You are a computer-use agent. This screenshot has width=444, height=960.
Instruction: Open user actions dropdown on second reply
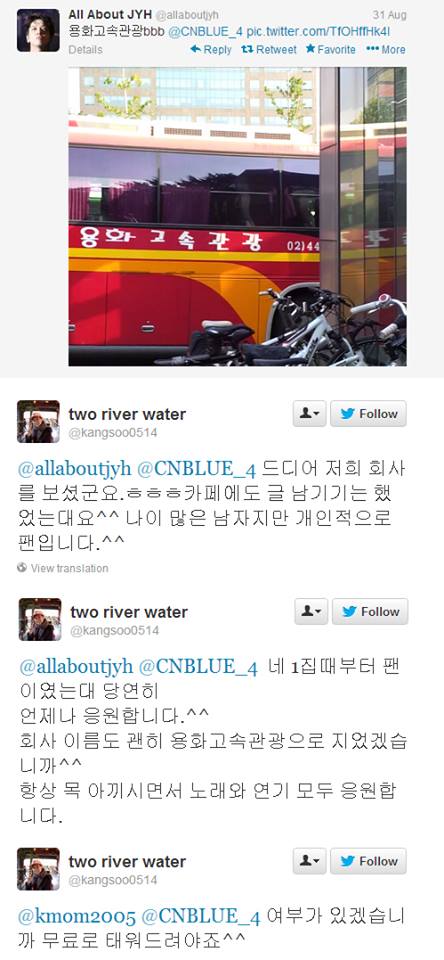(311, 612)
